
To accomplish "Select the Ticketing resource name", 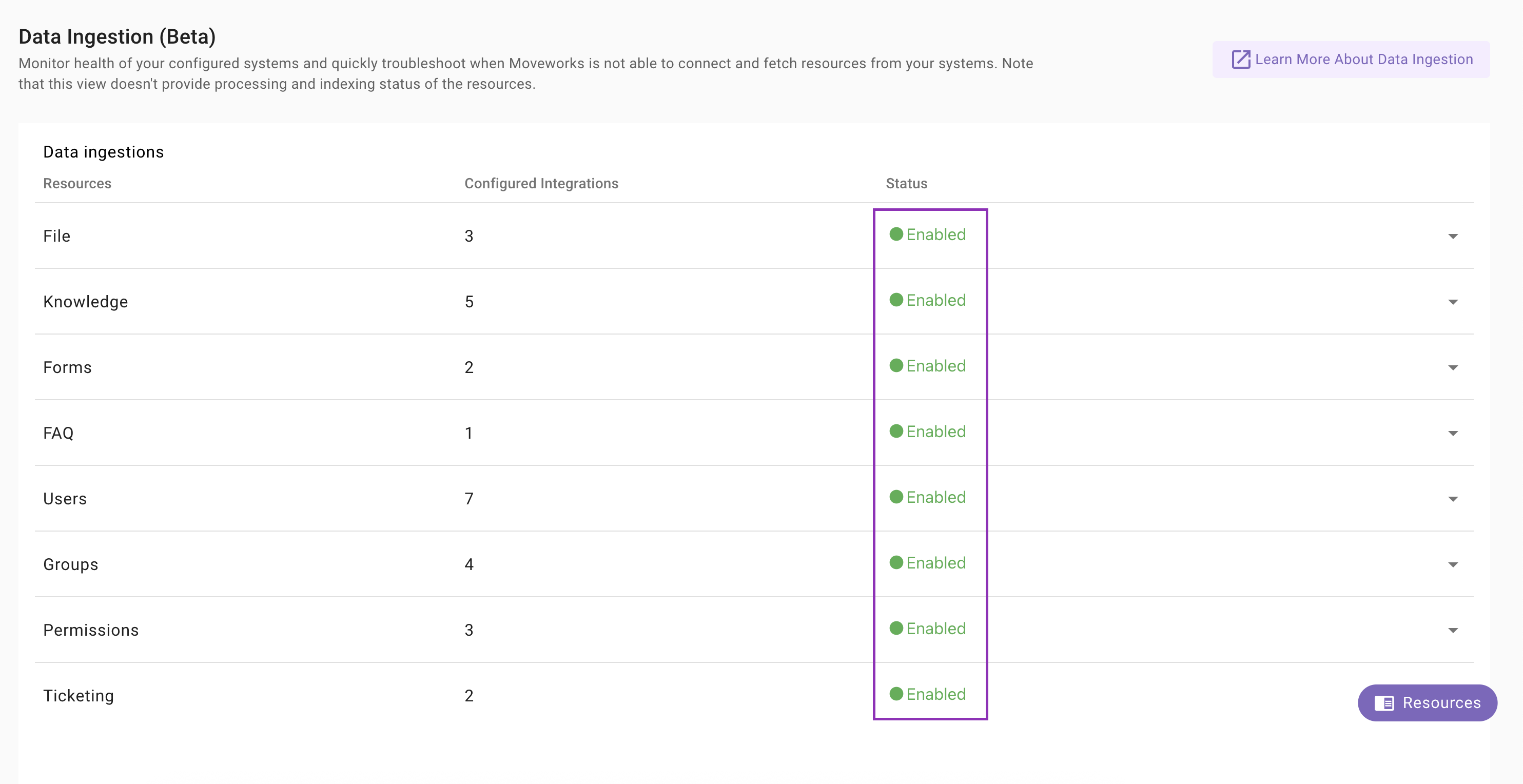I will [x=79, y=695].
